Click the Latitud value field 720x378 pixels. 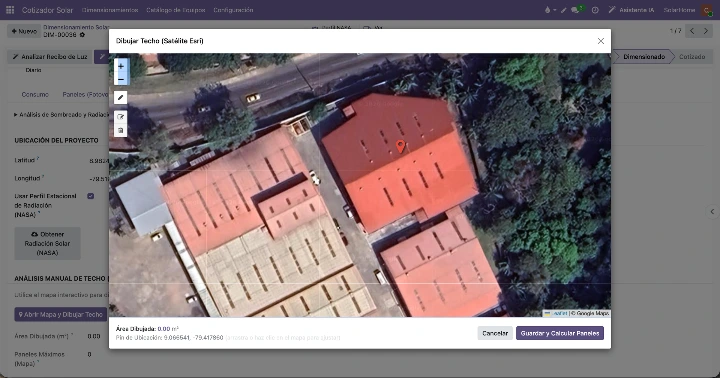tap(99, 161)
